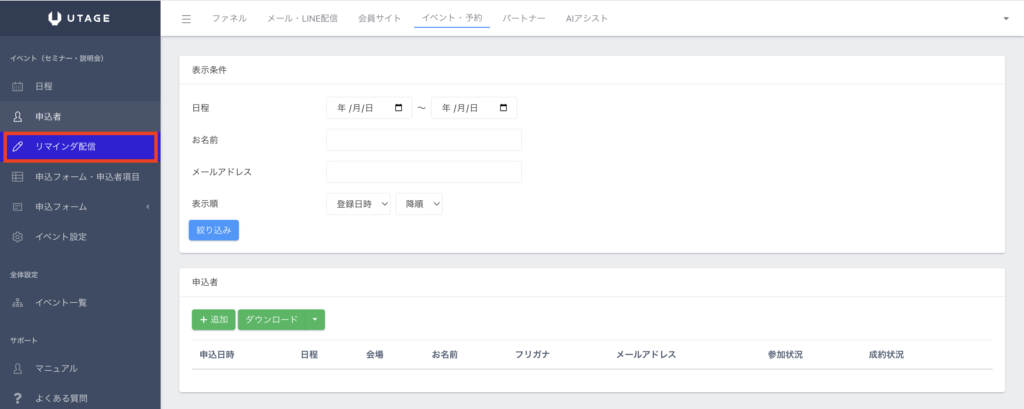Click the hamburger menu icon
Image resolution: width=1024 pixels, height=409 pixels.
click(186, 19)
